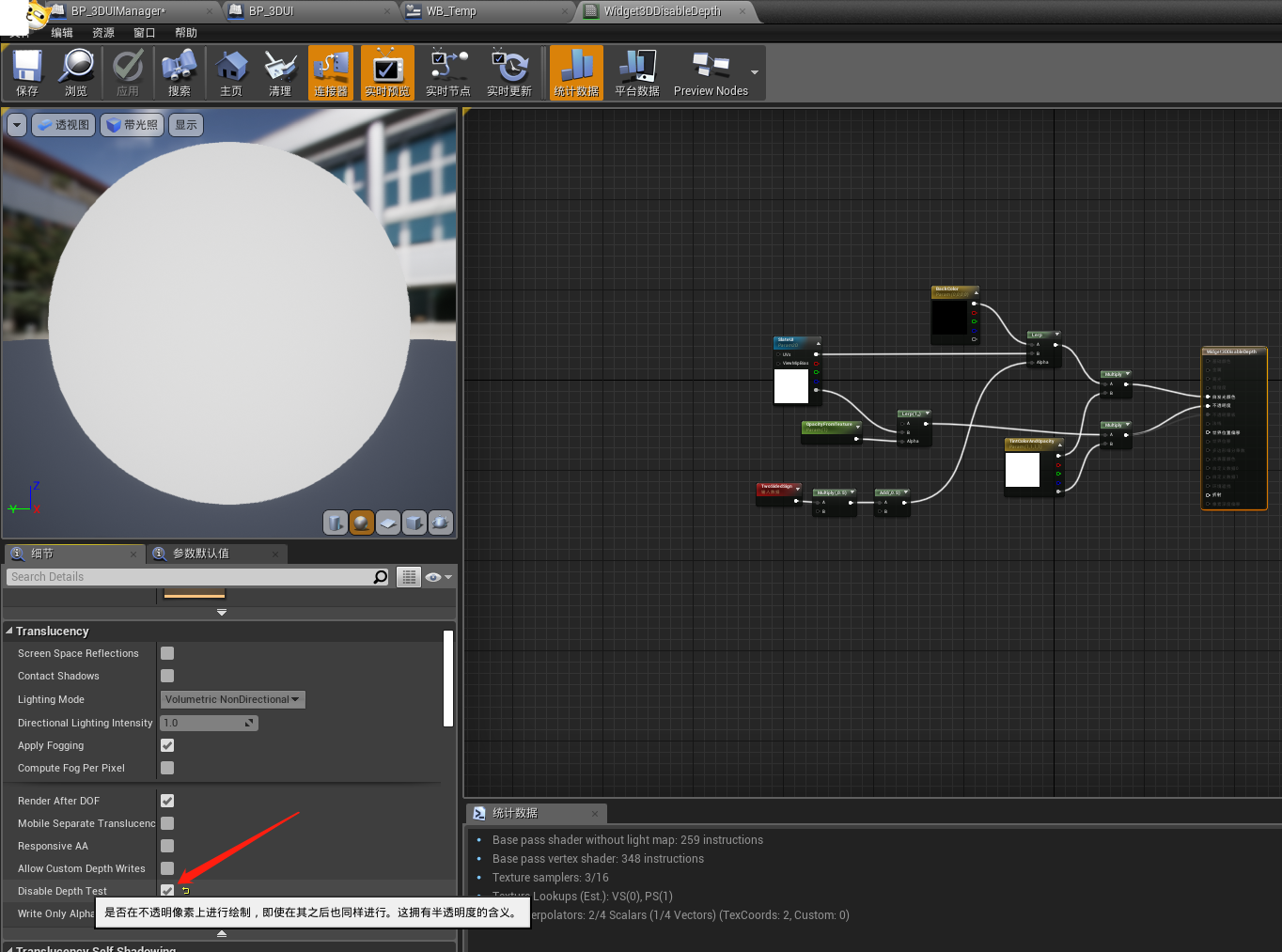Click the 保存 (Save) icon
This screenshot has height=952, width=1282.
click(x=26, y=72)
